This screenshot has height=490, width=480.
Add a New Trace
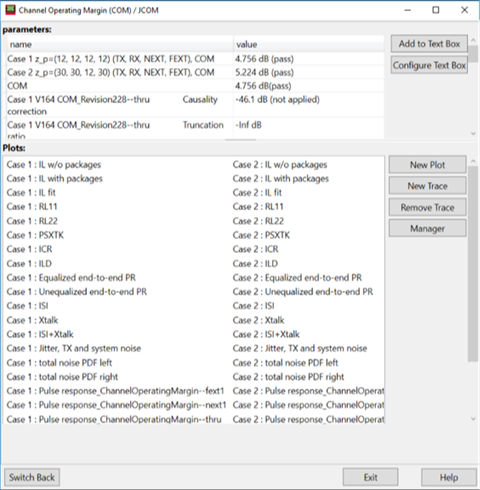pos(427,186)
